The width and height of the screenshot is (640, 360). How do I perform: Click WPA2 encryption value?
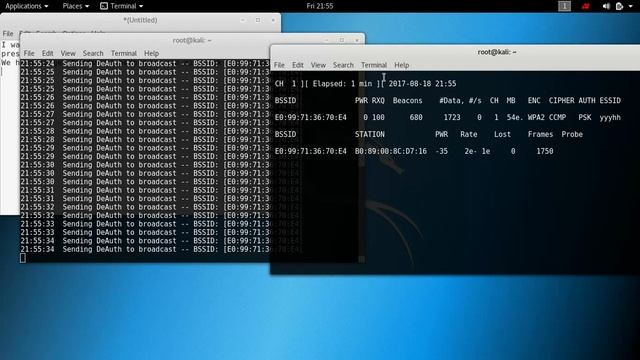pos(536,118)
